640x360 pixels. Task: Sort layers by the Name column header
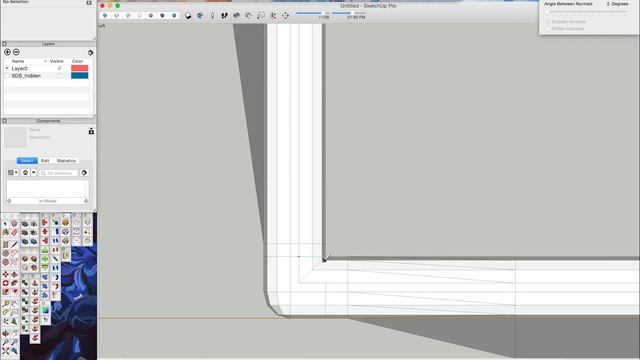pos(18,61)
